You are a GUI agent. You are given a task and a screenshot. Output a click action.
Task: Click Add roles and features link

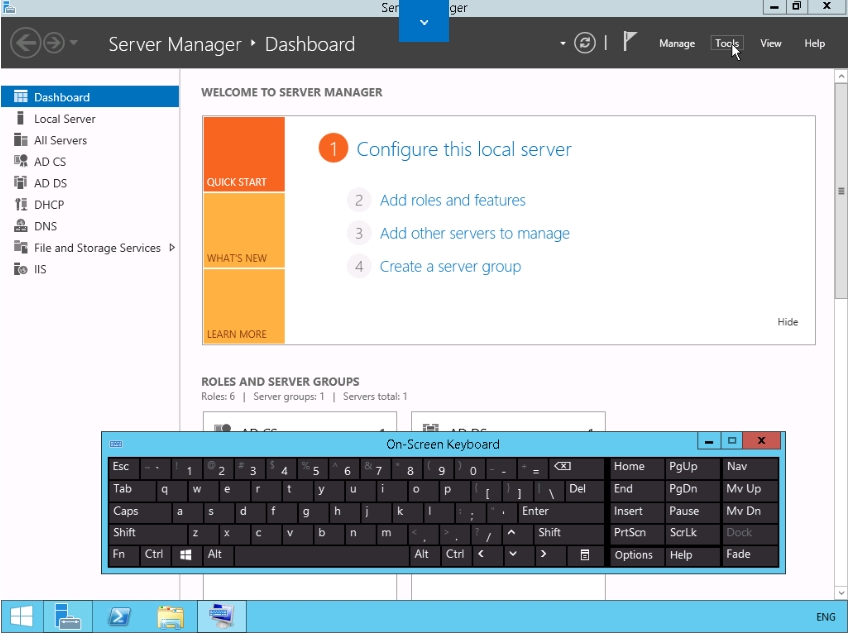[x=452, y=200]
